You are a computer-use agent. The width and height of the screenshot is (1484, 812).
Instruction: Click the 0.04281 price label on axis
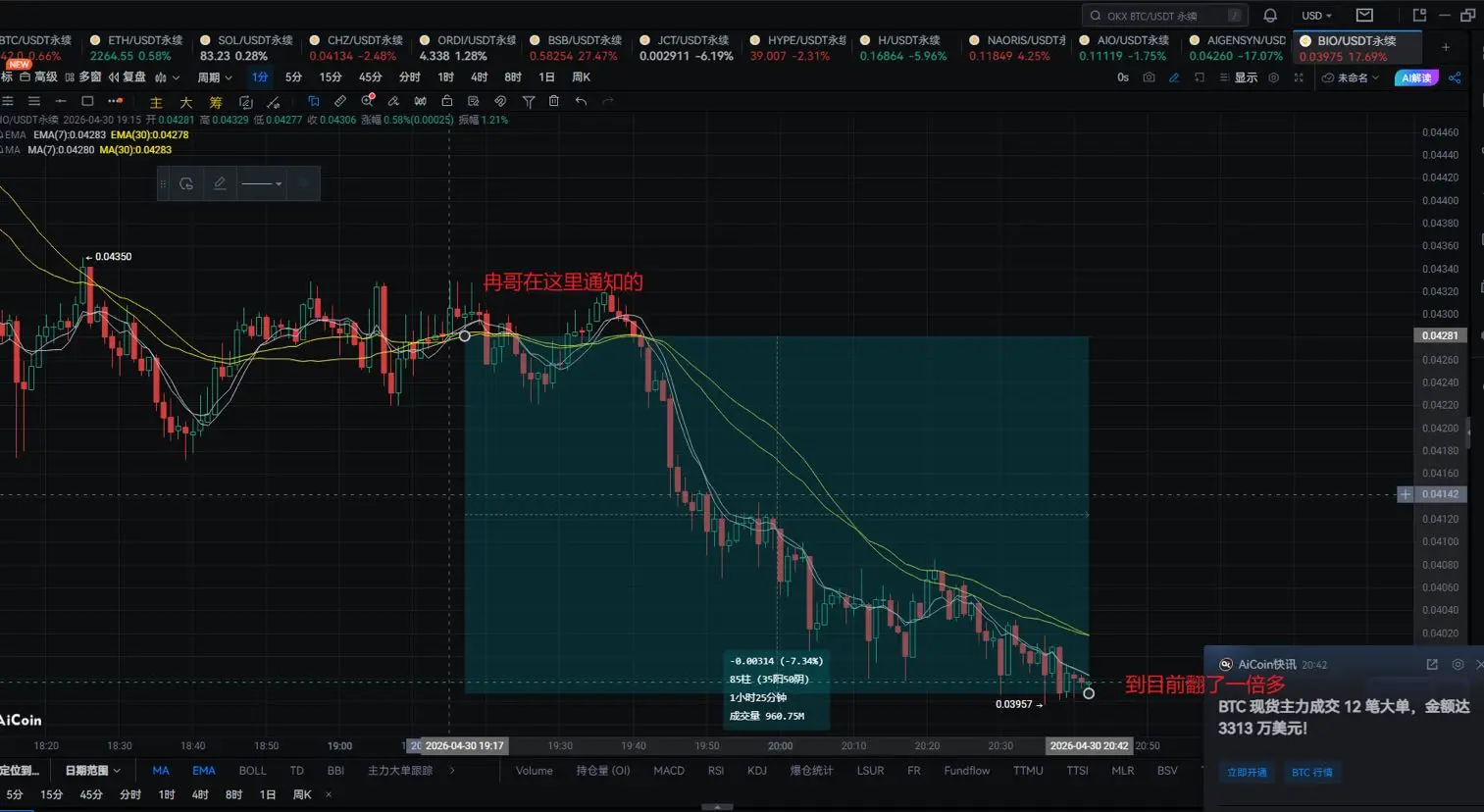coord(1440,335)
